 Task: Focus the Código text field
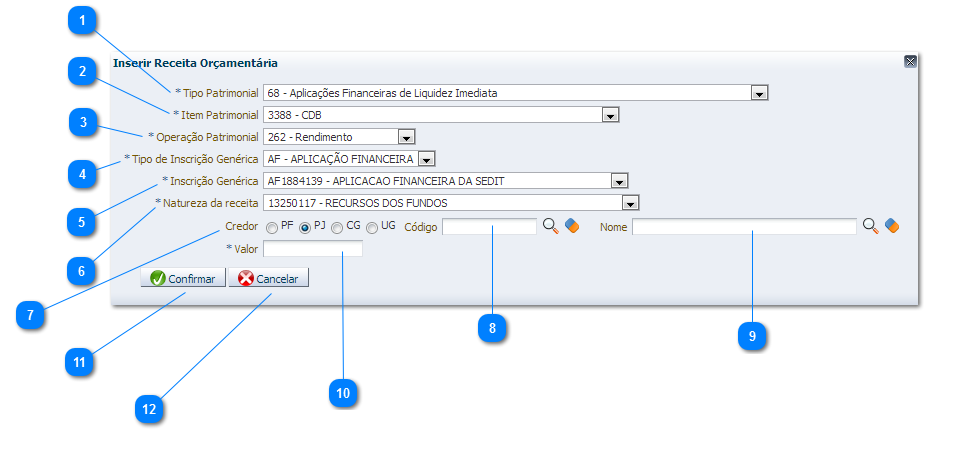(489, 227)
